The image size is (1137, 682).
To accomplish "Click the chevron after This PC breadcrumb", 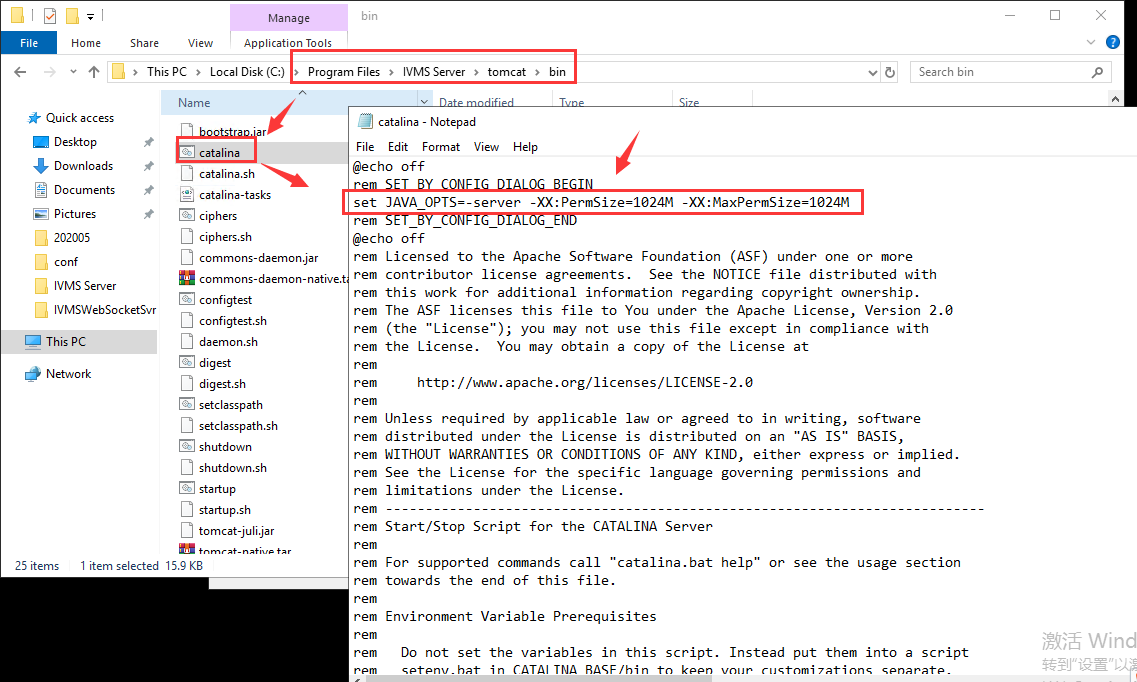I will 198,72.
